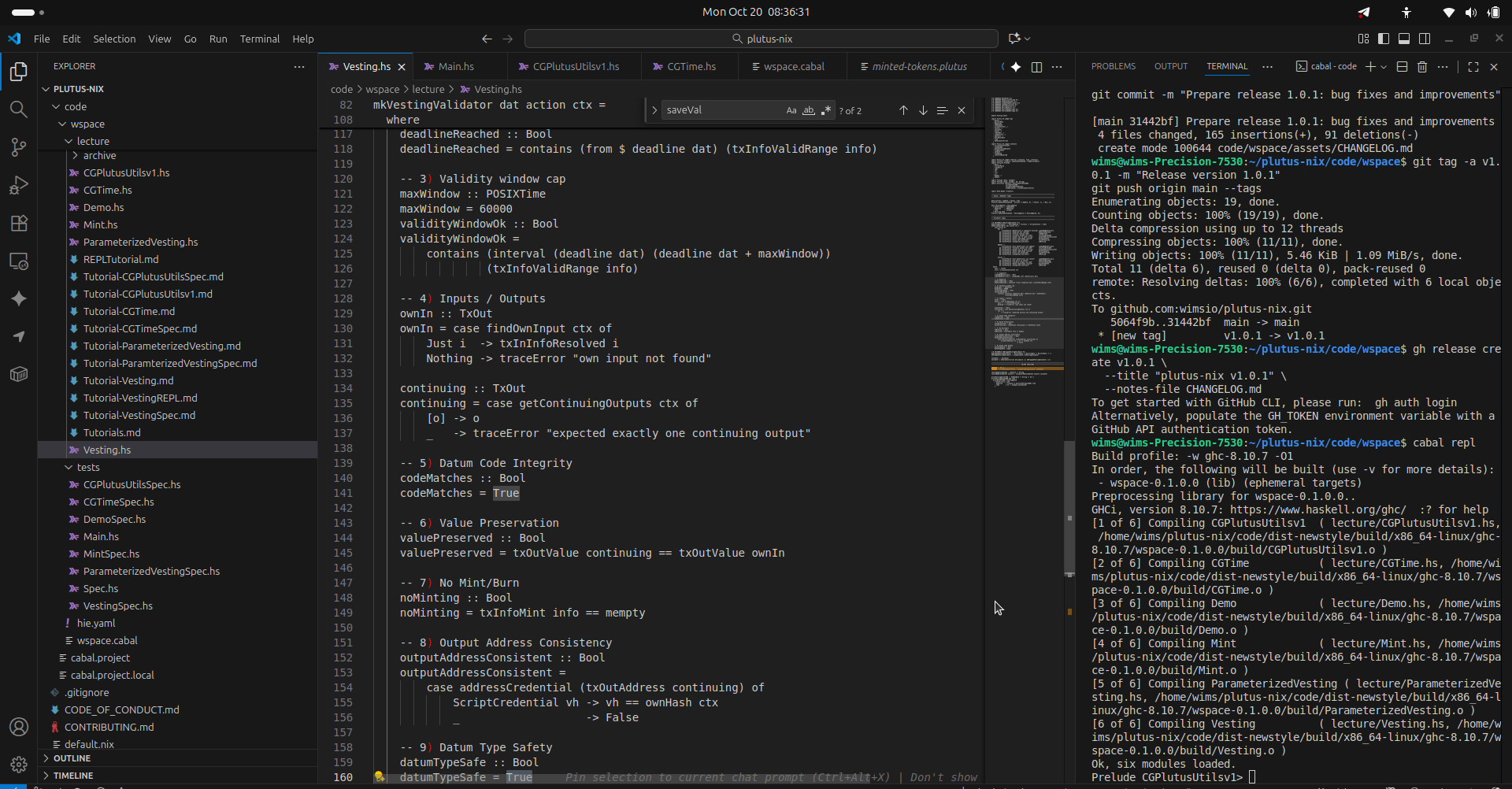The image size is (1512, 789).
Task: Toggle Match Case in find widget
Action: pyautogui.click(x=791, y=111)
